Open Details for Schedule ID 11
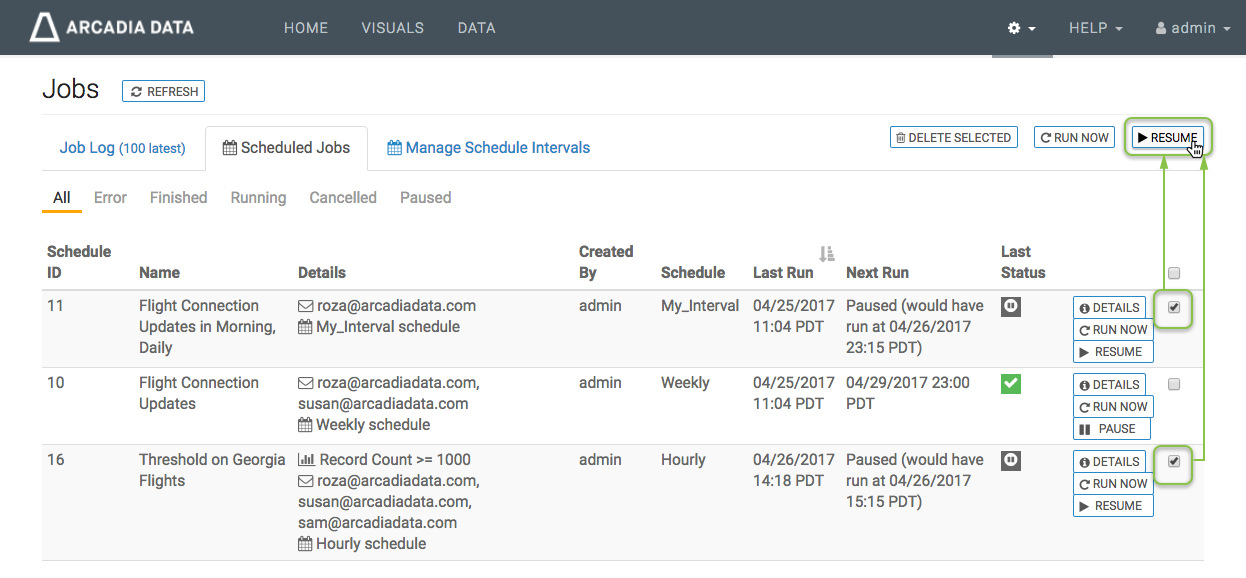This screenshot has width=1246, height=578. point(1109,308)
